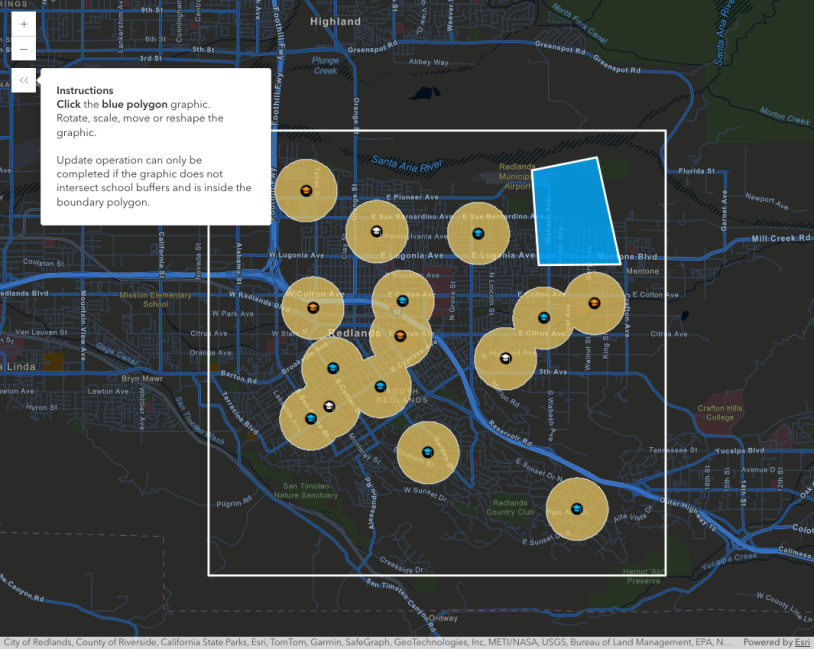Click orange school marker near Texas St
The height and width of the screenshot is (649, 814).
point(306,191)
